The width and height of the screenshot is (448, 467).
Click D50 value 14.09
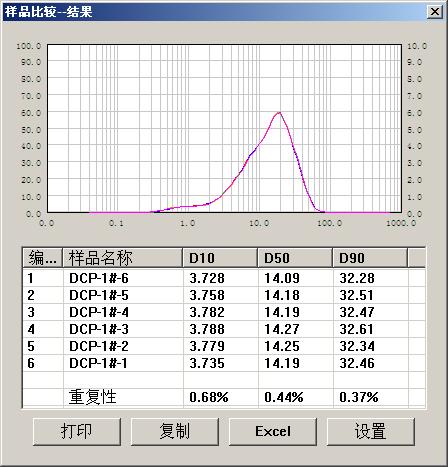(x=282, y=278)
